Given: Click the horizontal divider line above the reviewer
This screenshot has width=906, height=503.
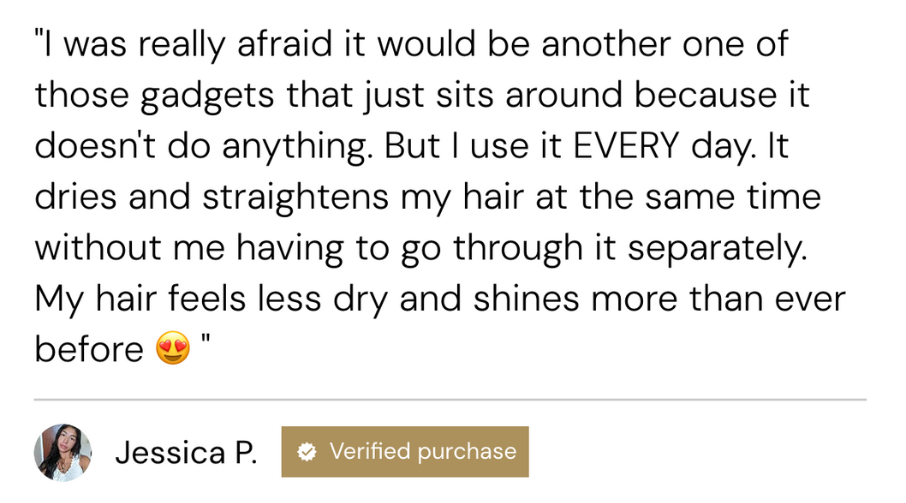Looking at the screenshot, I should pyautogui.click(x=450, y=399).
